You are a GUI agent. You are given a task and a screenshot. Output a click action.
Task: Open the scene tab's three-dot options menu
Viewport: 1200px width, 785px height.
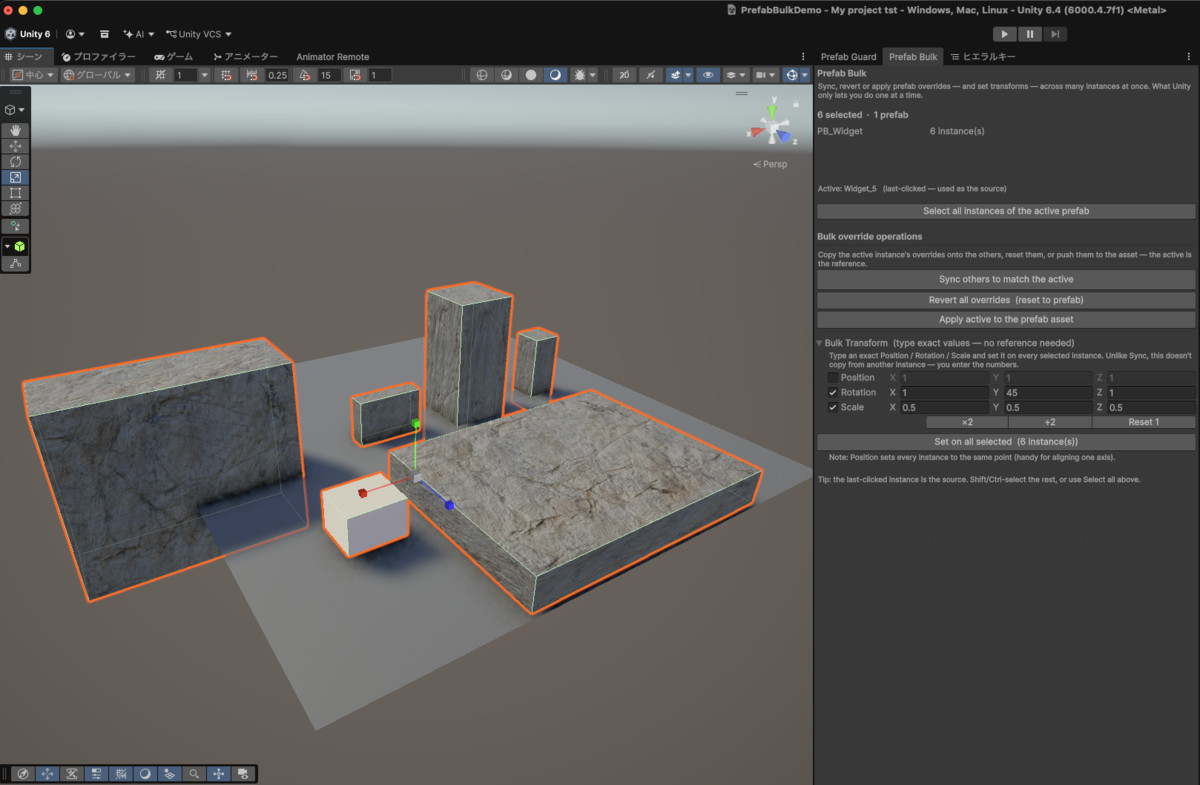(803, 57)
